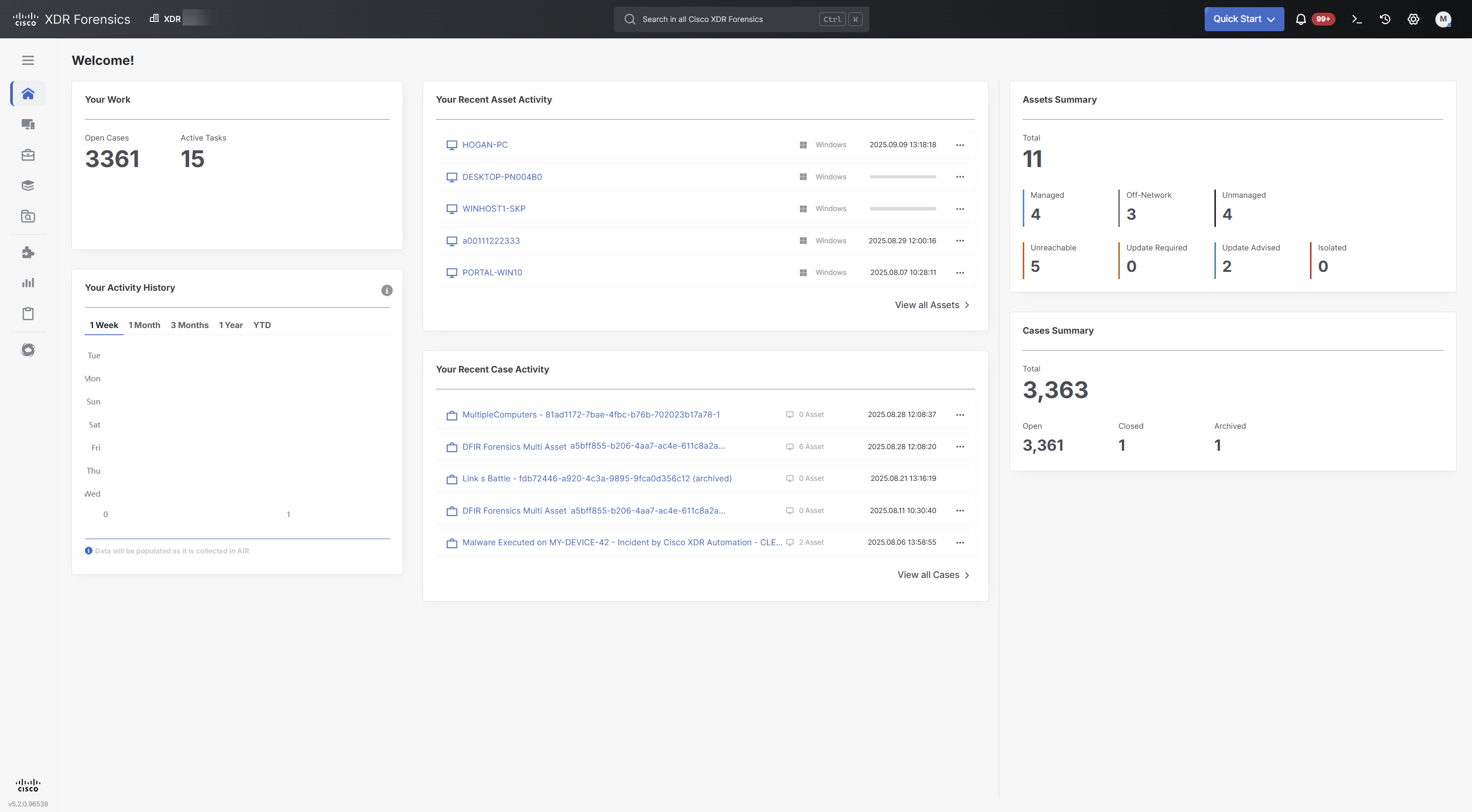
Task: Switch to the 3 Months tab
Action: click(x=189, y=325)
